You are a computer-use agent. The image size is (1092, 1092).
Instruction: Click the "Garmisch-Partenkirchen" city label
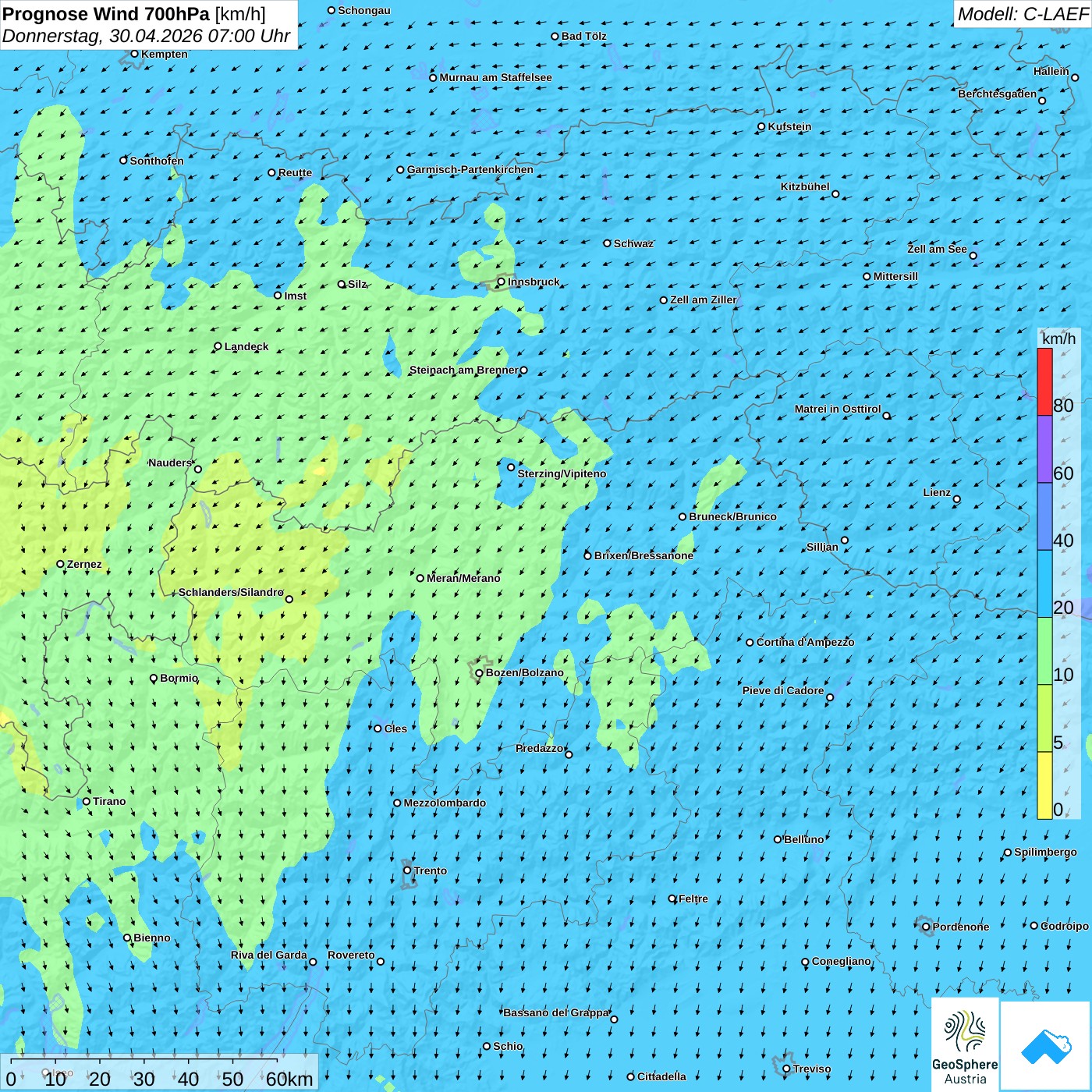470,169
